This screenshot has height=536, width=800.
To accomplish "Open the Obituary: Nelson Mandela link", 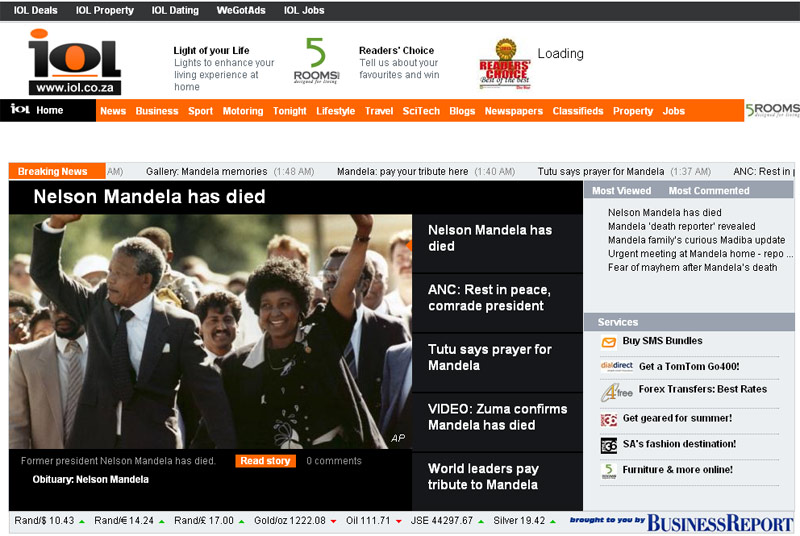I will 90,480.
